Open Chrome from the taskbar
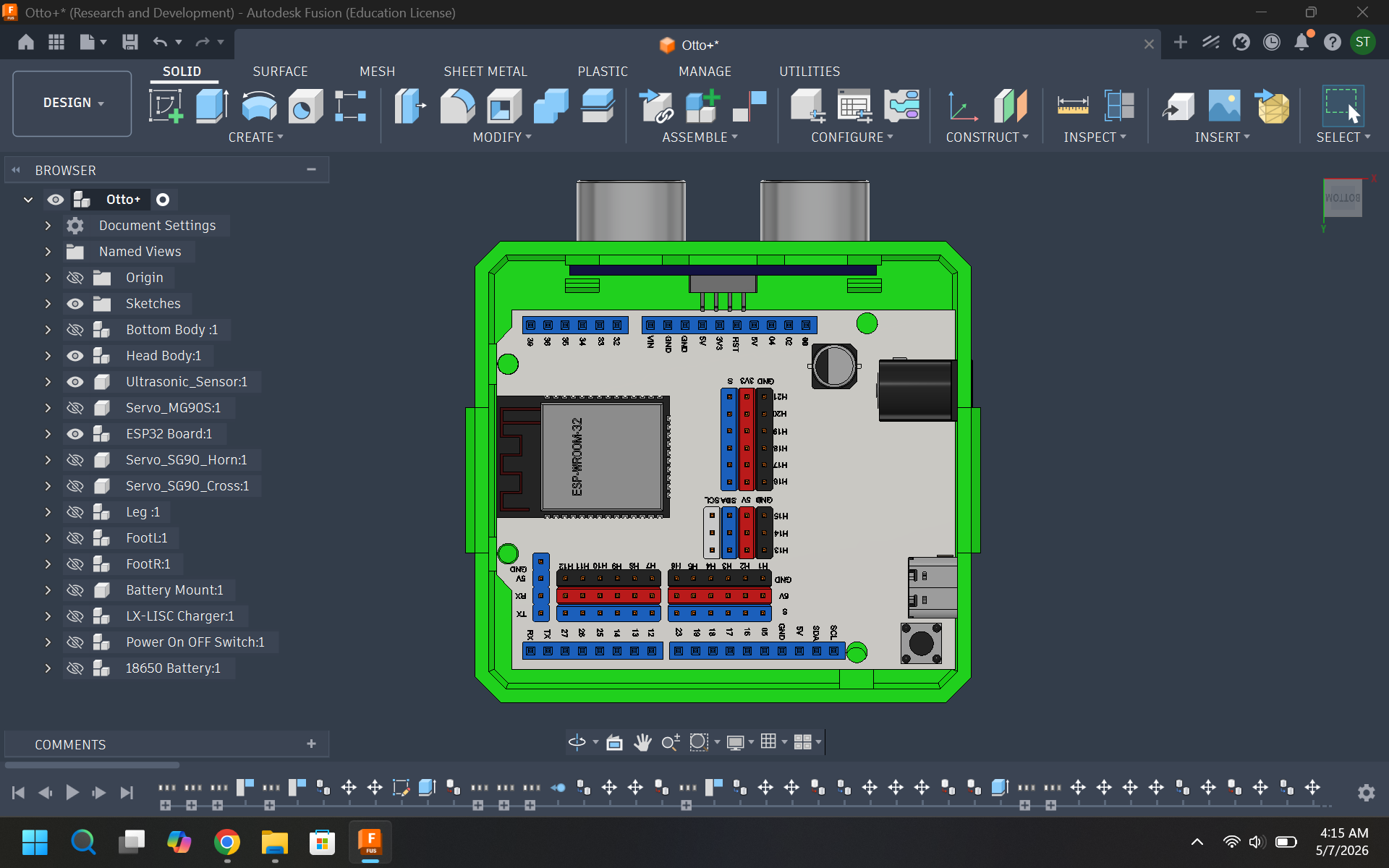This screenshot has height=868, width=1389. [x=227, y=843]
